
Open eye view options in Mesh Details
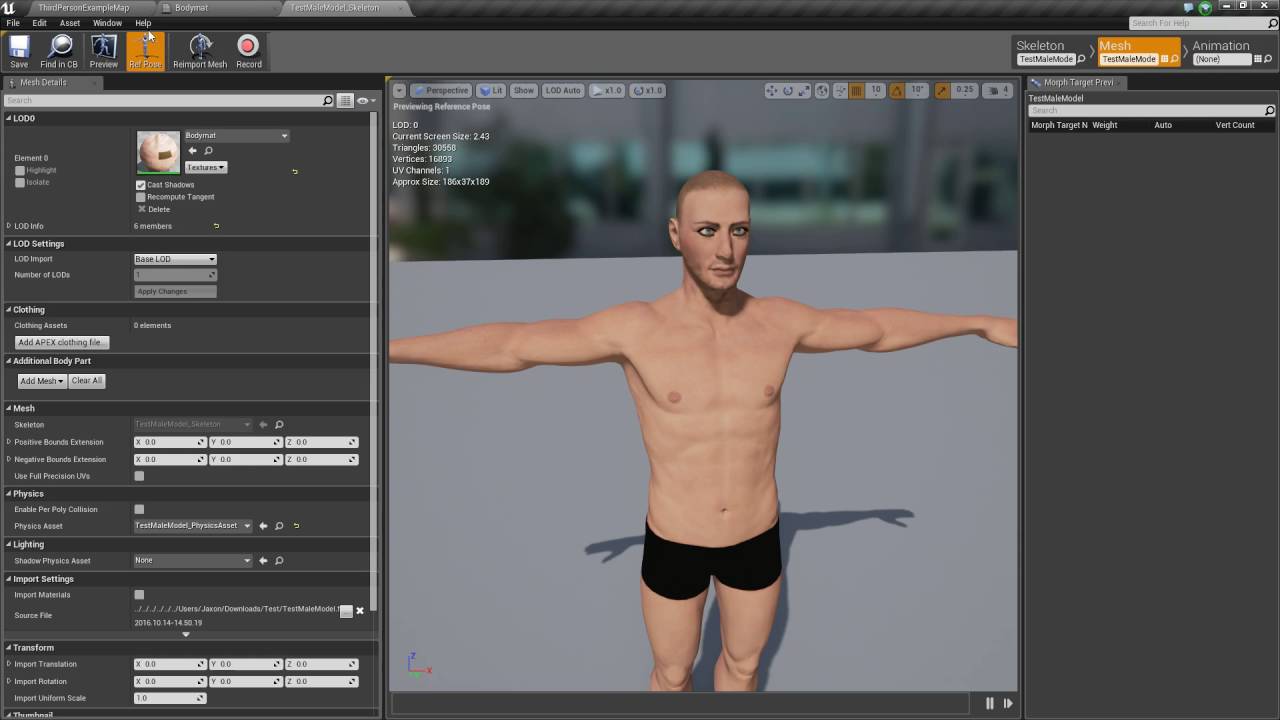365,100
